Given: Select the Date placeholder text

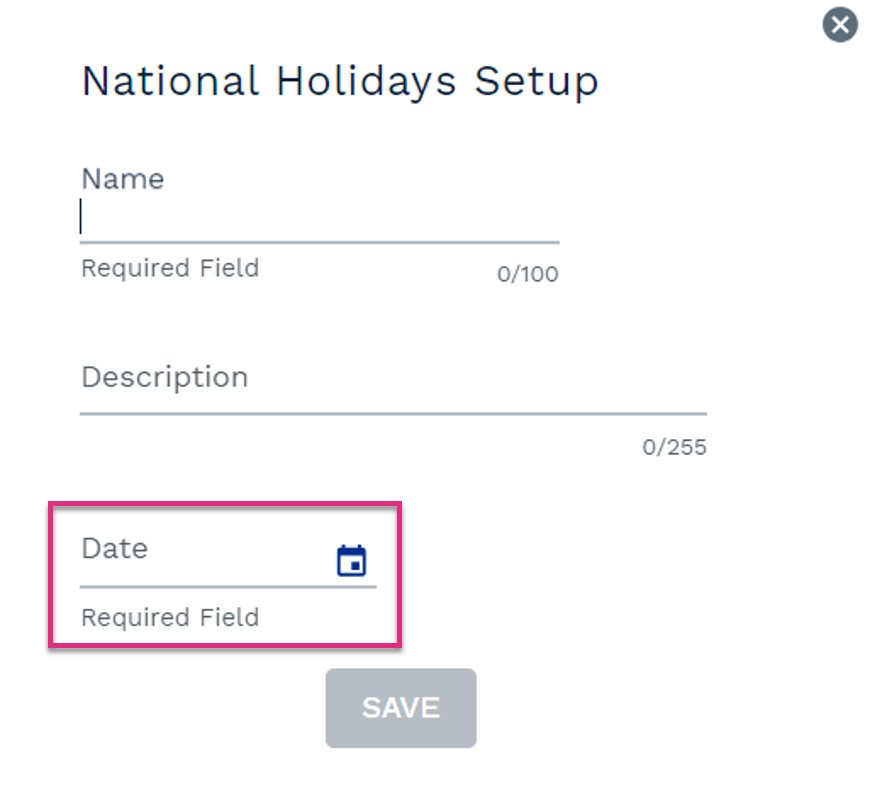Looking at the screenshot, I should [115, 548].
